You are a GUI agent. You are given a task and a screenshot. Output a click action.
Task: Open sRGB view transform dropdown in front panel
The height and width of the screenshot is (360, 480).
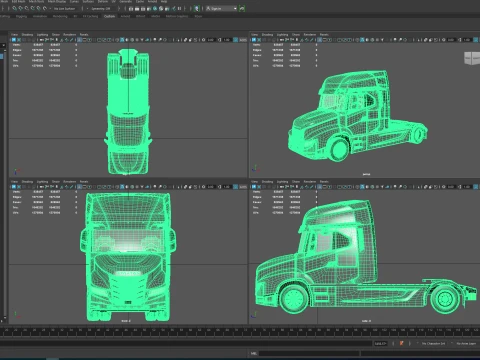pos(243,187)
